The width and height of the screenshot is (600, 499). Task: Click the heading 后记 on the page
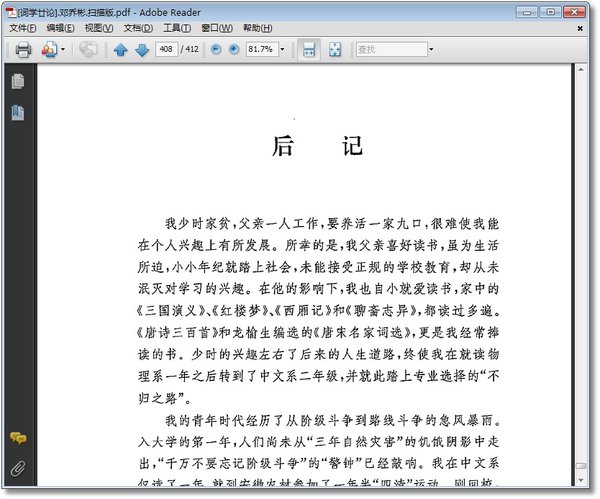317,146
